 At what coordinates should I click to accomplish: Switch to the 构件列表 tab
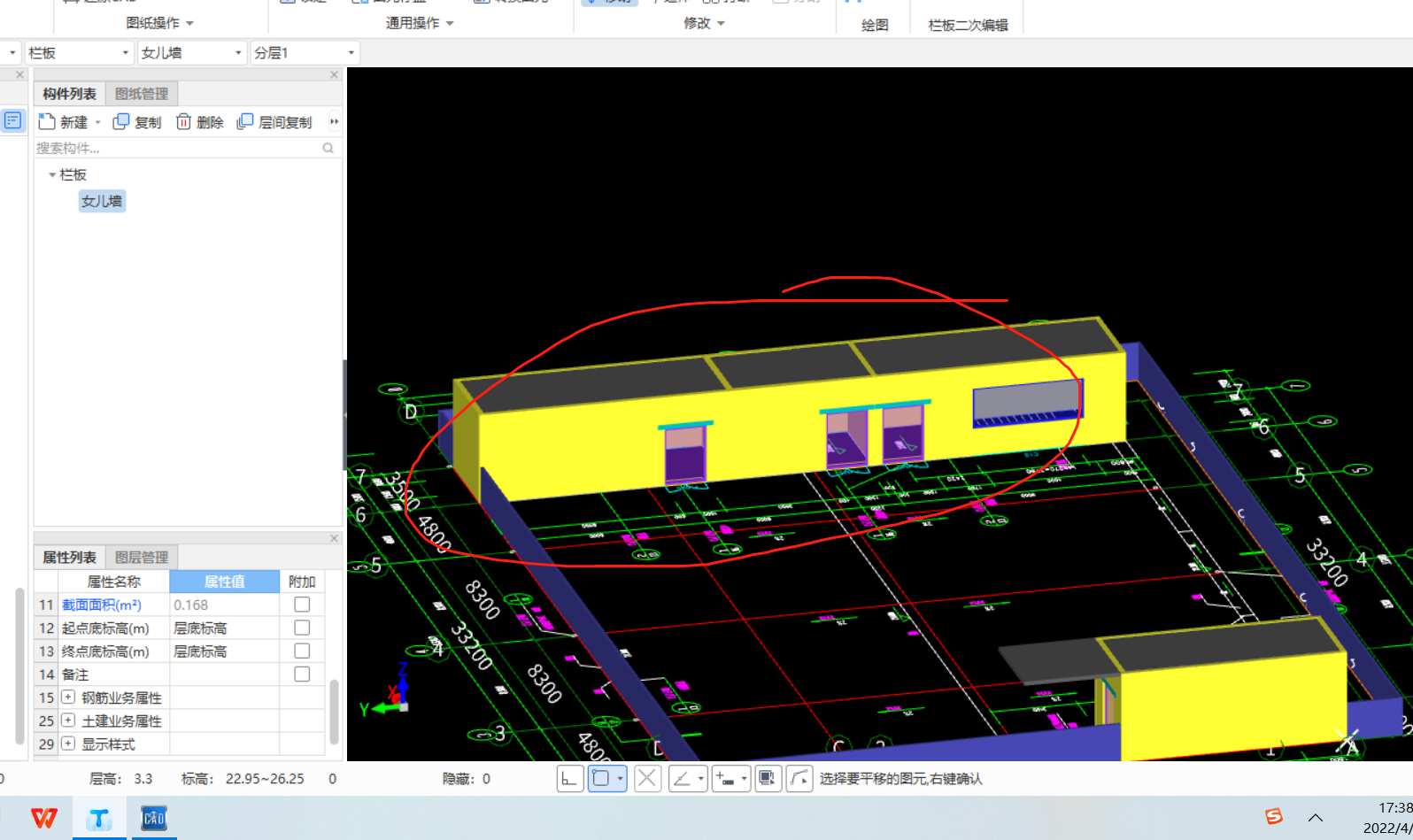click(x=70, y=94)
